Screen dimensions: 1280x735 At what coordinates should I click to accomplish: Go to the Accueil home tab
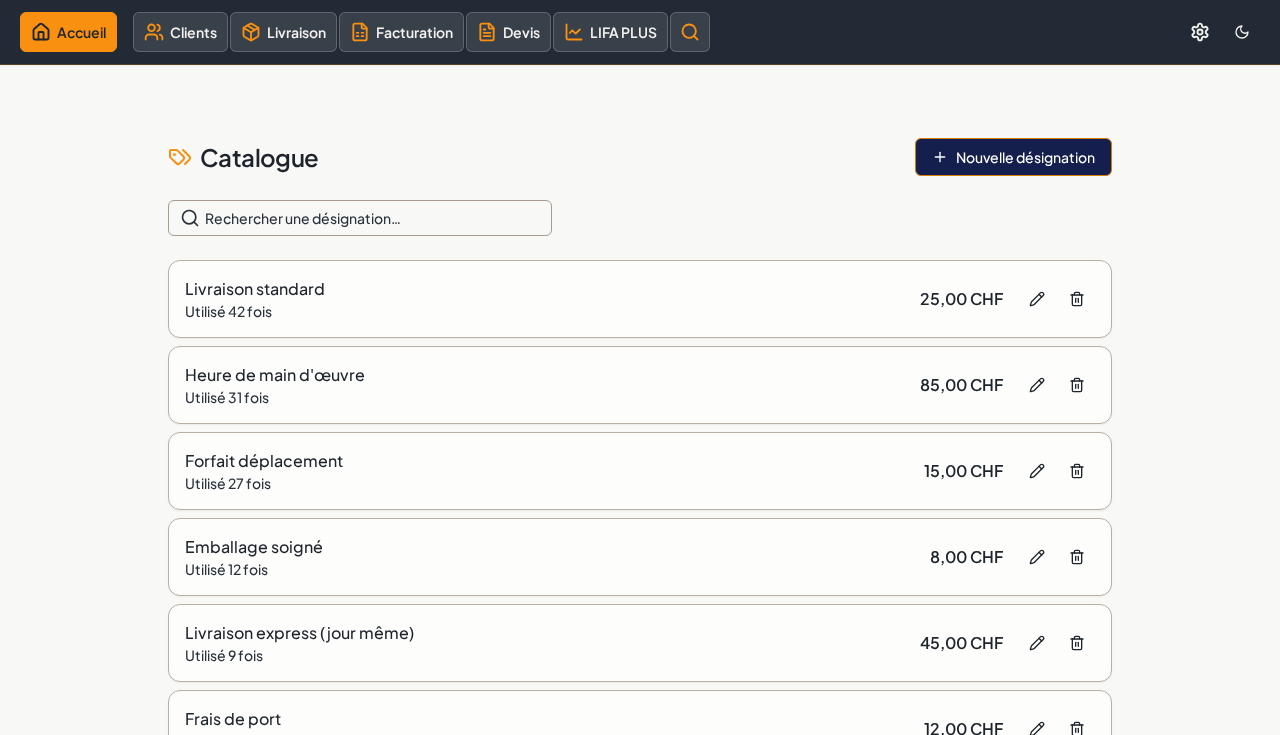tap(68, 32)
